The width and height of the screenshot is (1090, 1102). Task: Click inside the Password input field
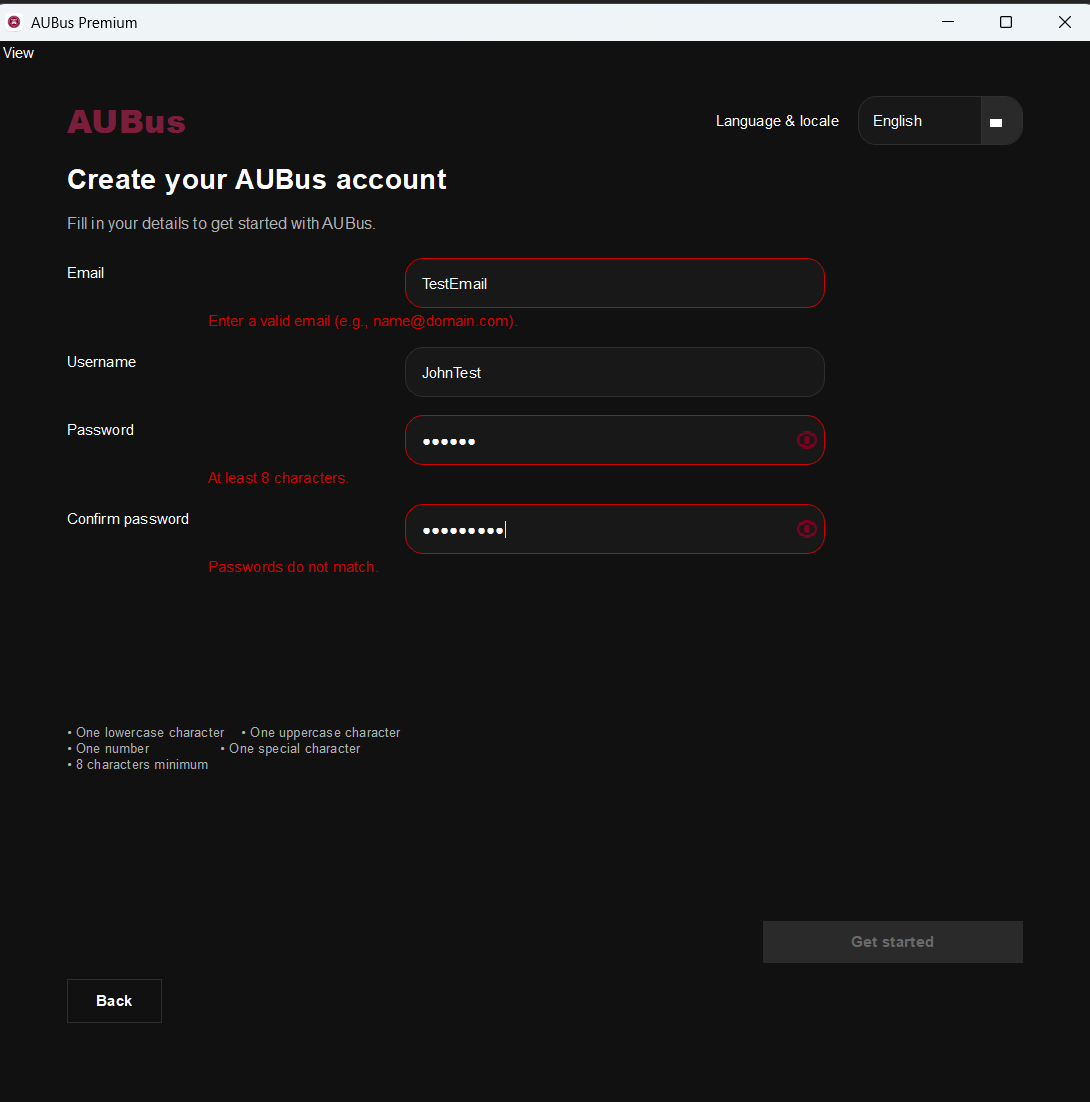(x=615, y=440)
